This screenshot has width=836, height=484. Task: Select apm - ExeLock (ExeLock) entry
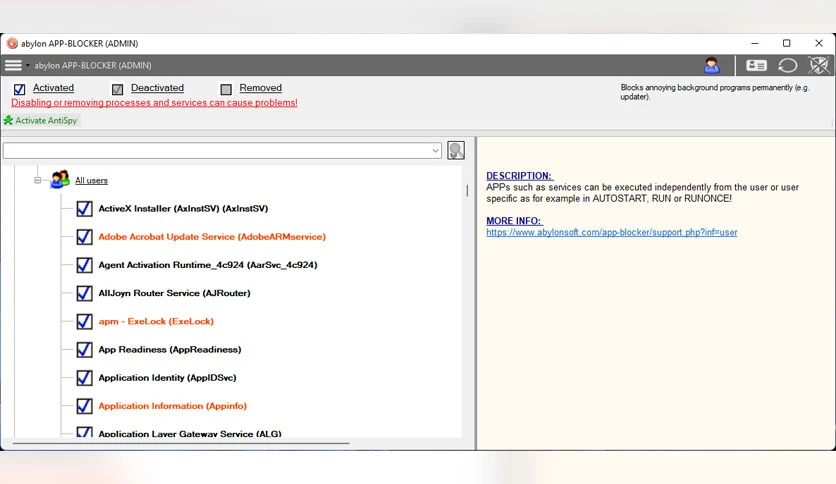tap(156, 321)
